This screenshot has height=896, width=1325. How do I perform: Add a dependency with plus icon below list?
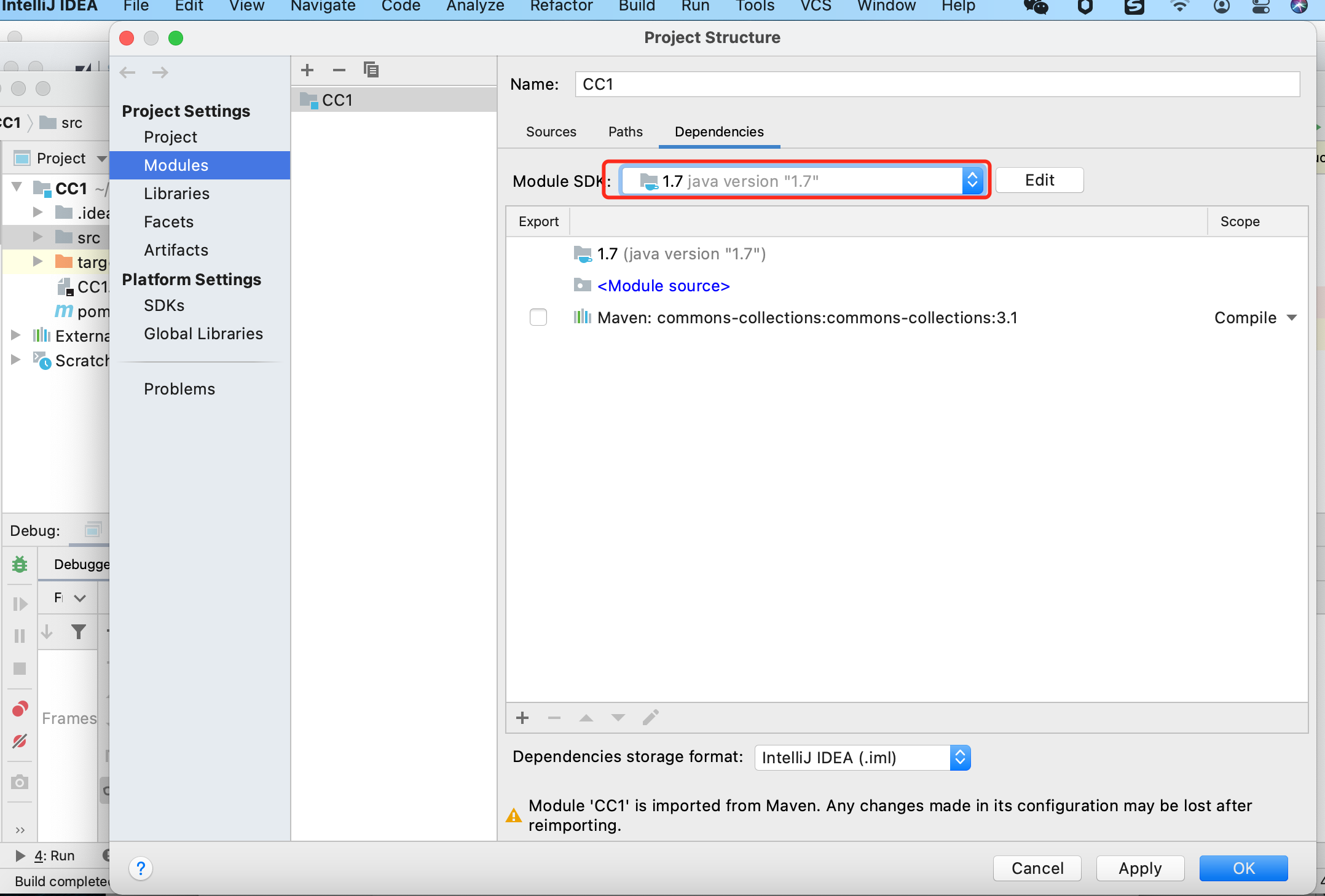click(x=522, y=718)
